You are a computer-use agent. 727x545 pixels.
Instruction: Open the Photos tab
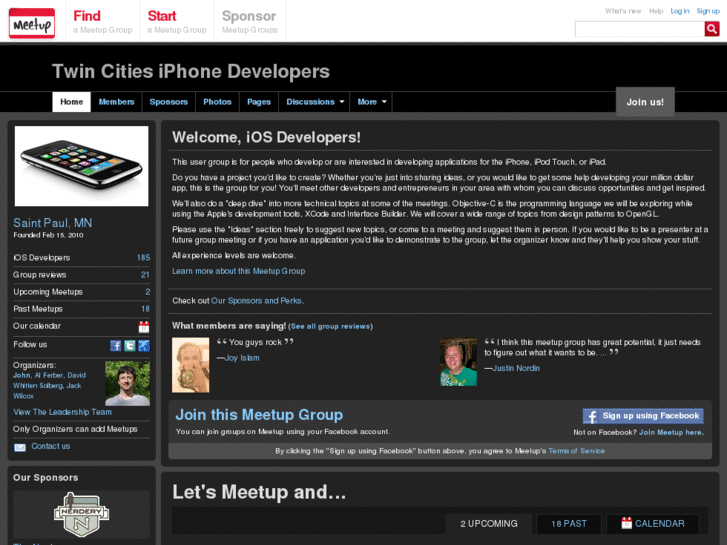pos(217,102)
